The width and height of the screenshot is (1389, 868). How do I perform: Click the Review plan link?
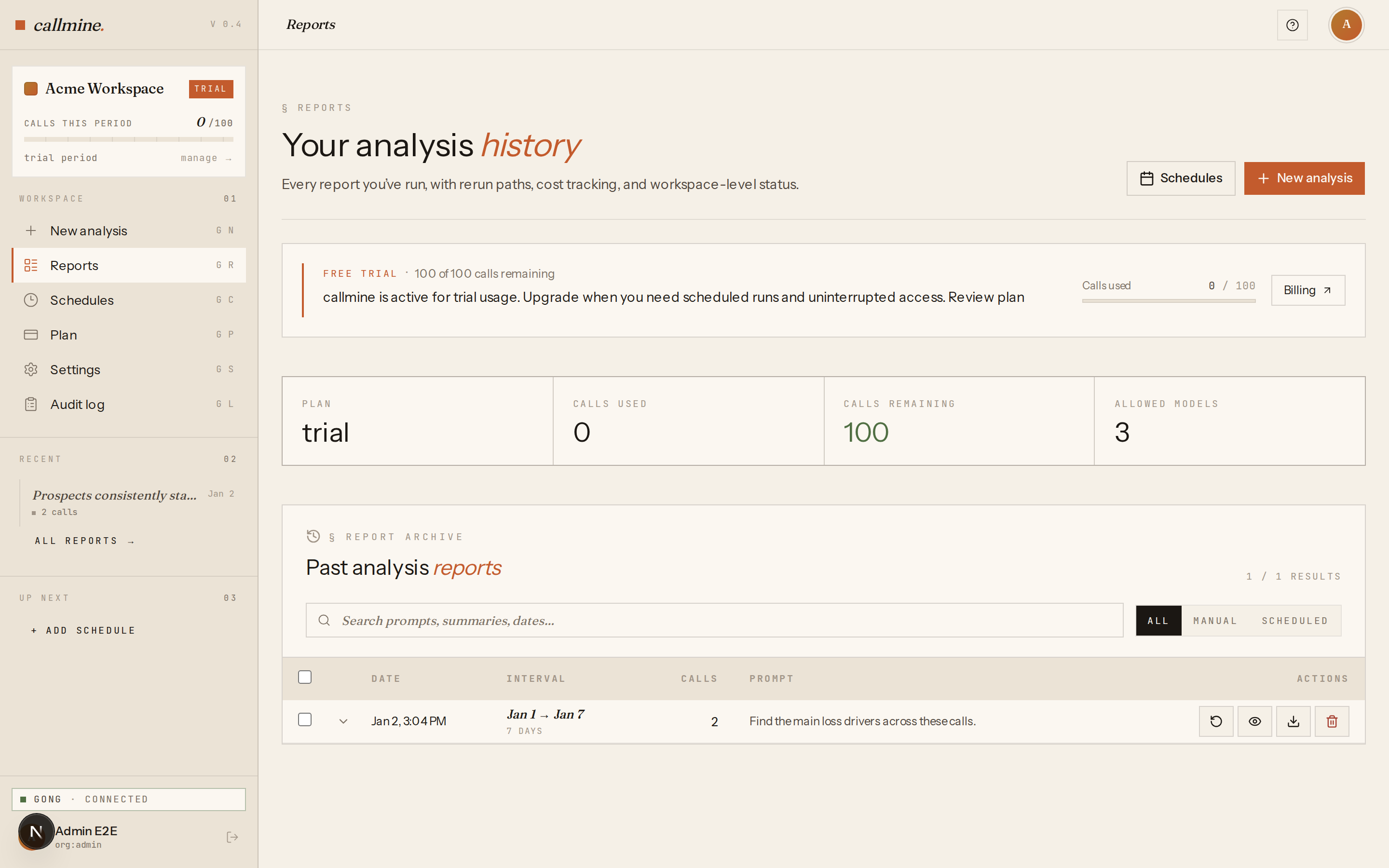tap(986, 297)
